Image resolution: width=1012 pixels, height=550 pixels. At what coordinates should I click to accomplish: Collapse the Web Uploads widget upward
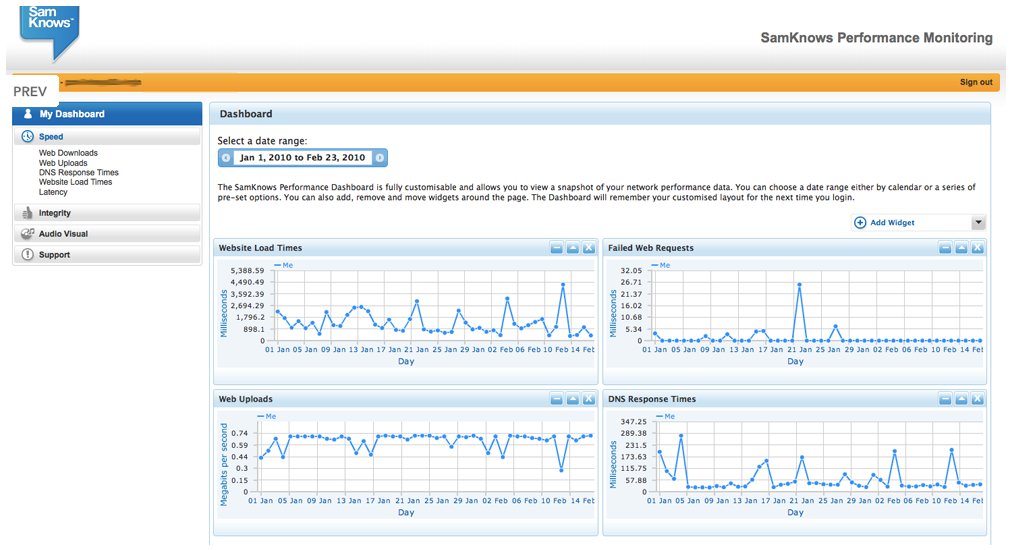coord(573,399)
